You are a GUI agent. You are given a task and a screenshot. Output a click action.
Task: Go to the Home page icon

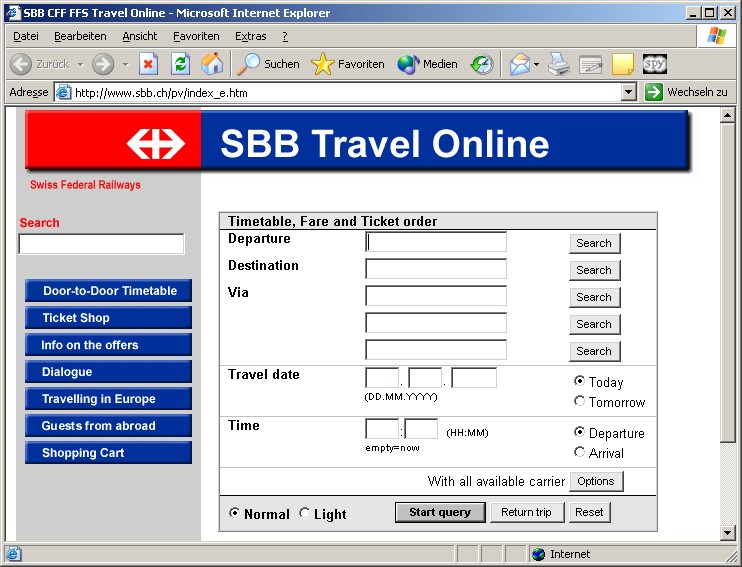tap(212, 64)
